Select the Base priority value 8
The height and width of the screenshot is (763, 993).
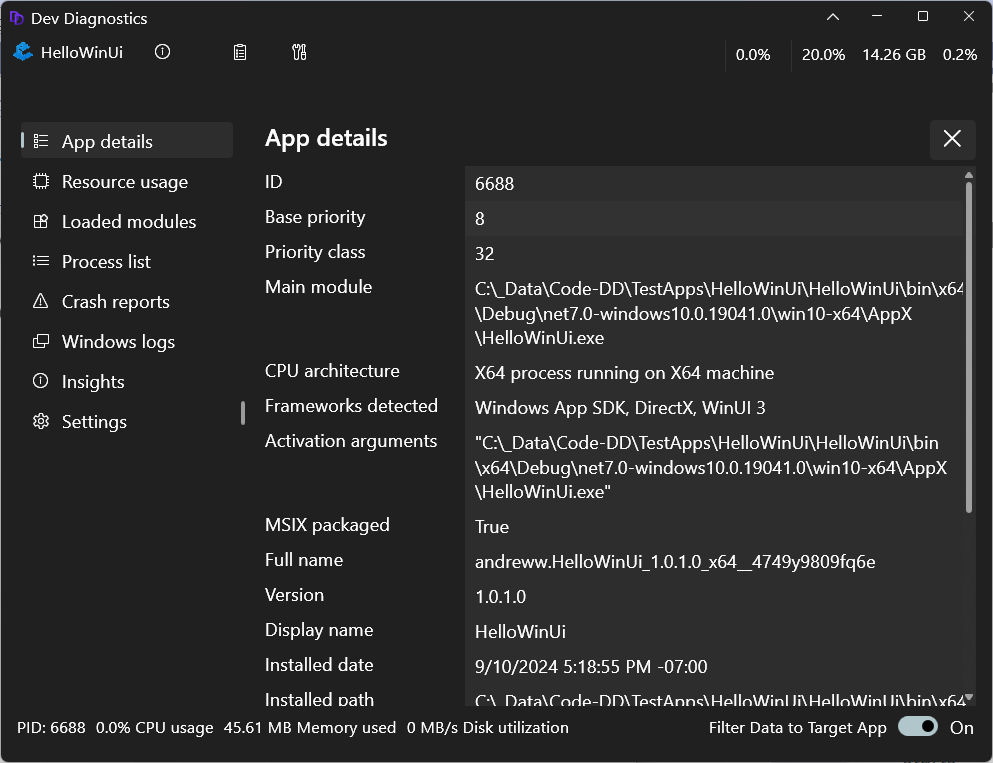479,218
